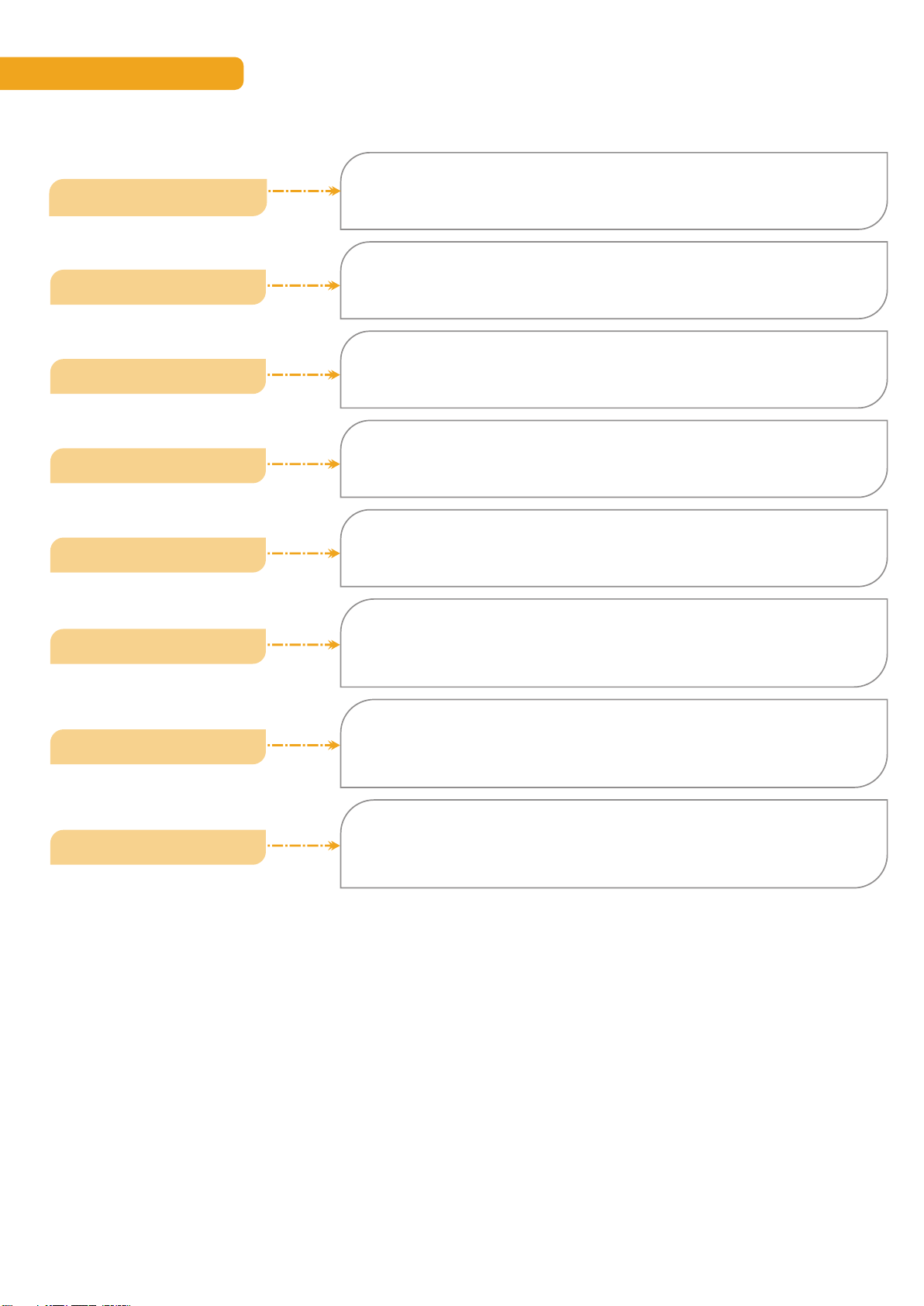Click the third dashed orange arrow
The height and width of the screenshot is (1306, 924).
point(304,375)
